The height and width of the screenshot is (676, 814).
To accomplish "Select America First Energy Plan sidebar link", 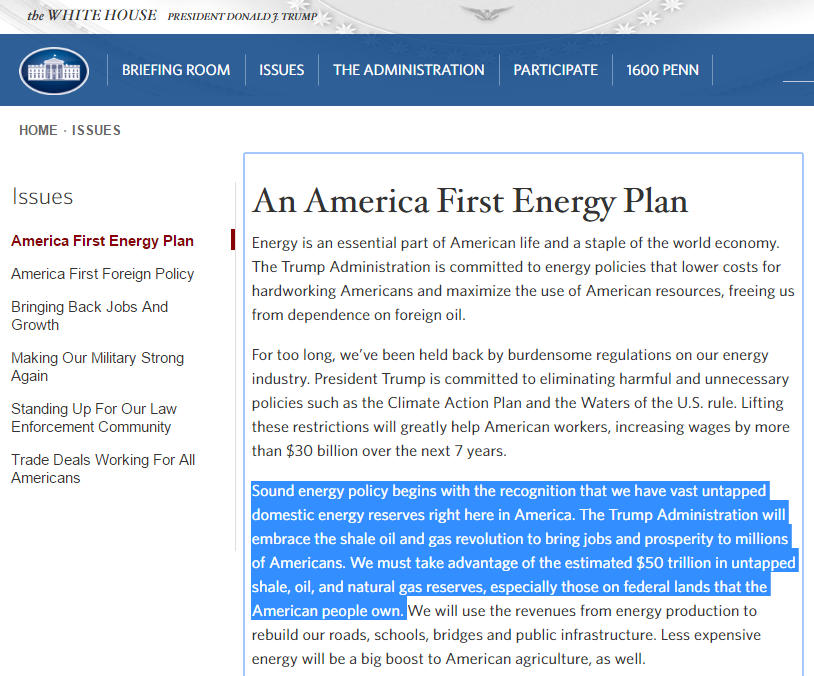I will click(x=102, y=241).
